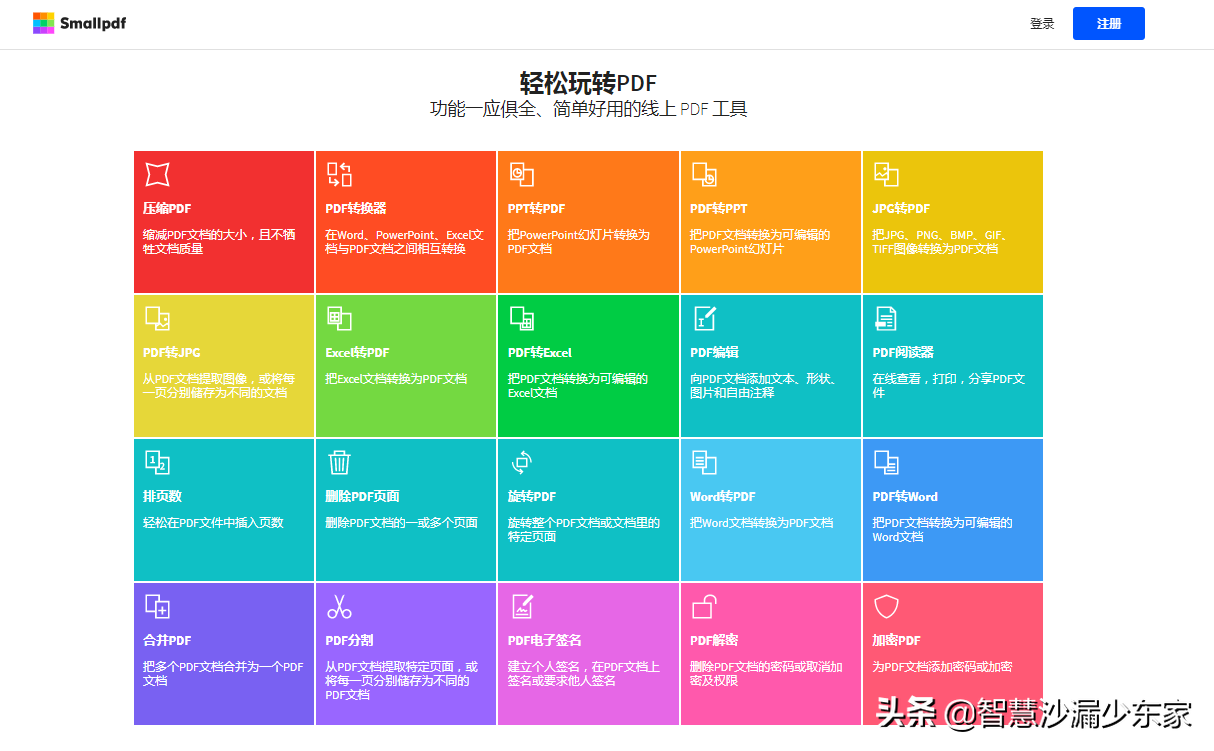Select the Word转PDF tile title
Viewport: 1214px width, 751px height.
click(x=723, y=497)
